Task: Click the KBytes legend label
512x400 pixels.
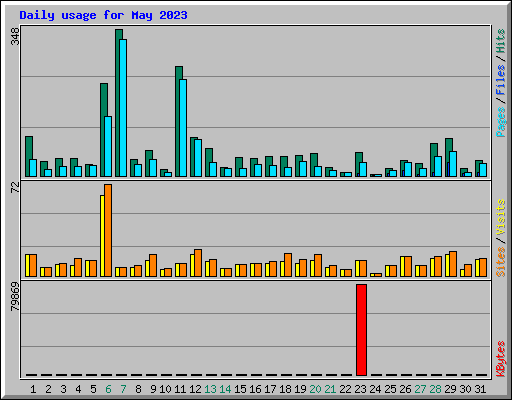Action: (x=500, y=359)
